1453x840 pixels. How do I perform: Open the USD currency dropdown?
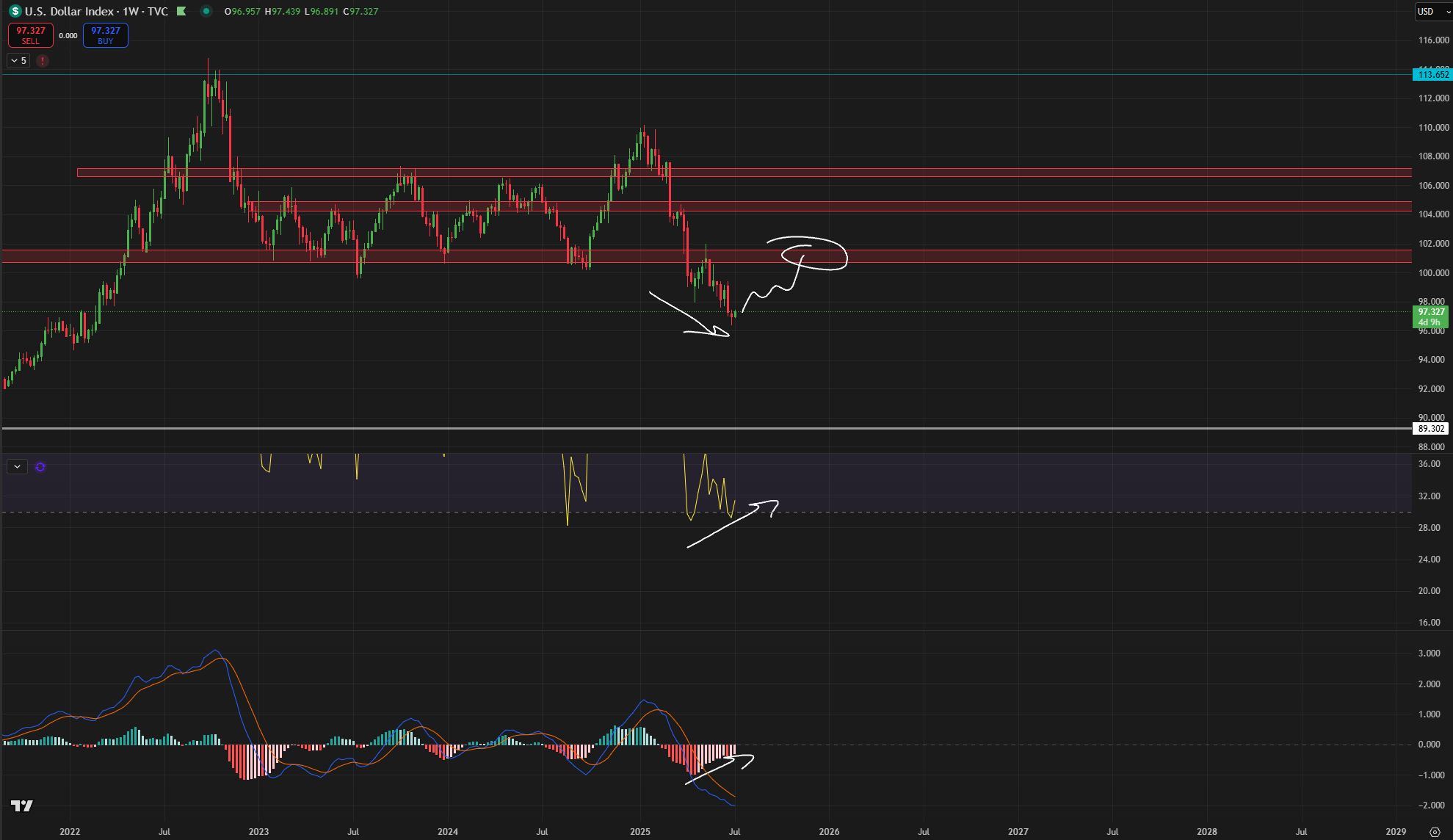(x=1432, y=11)
